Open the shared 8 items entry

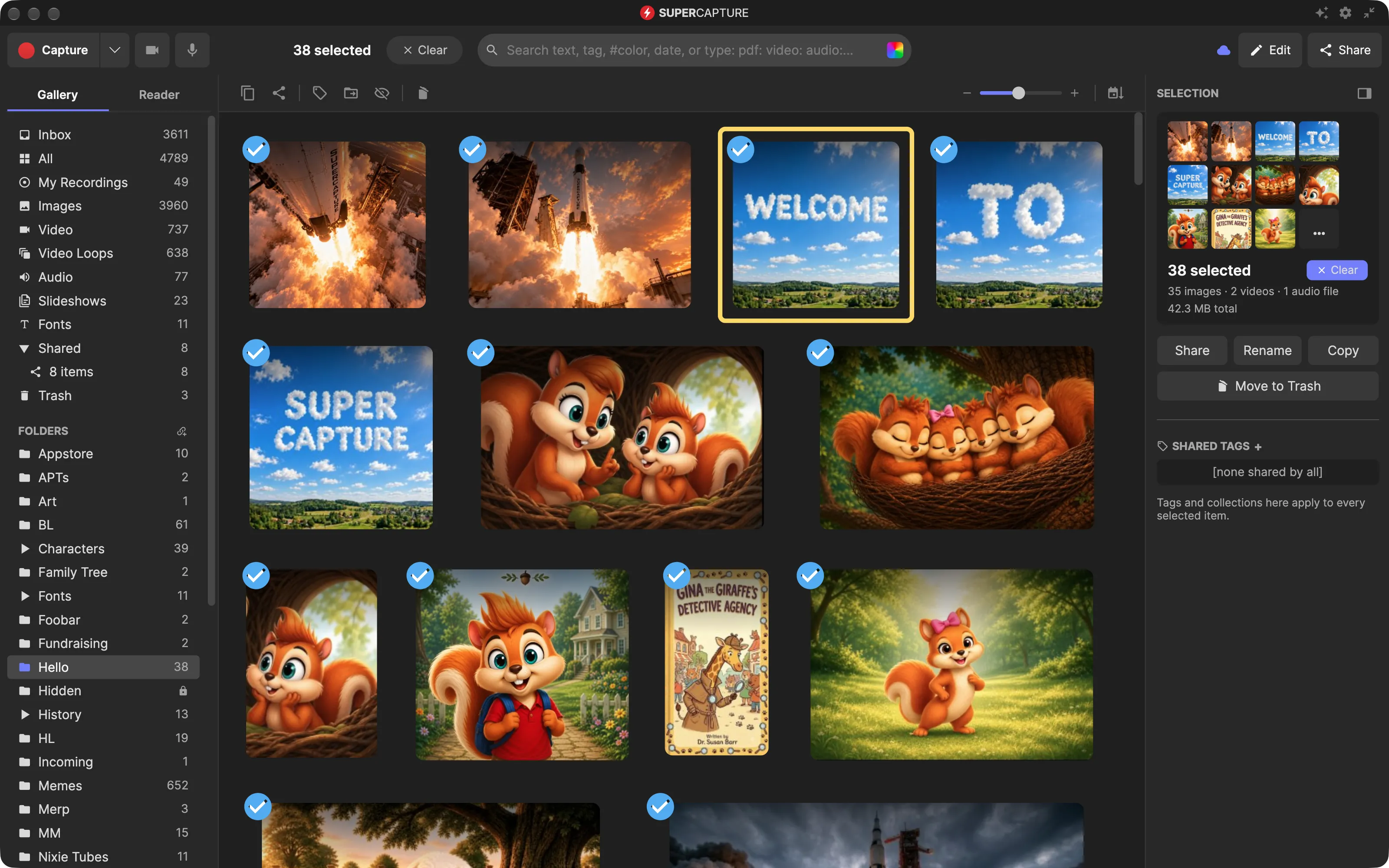click(103, 372)
